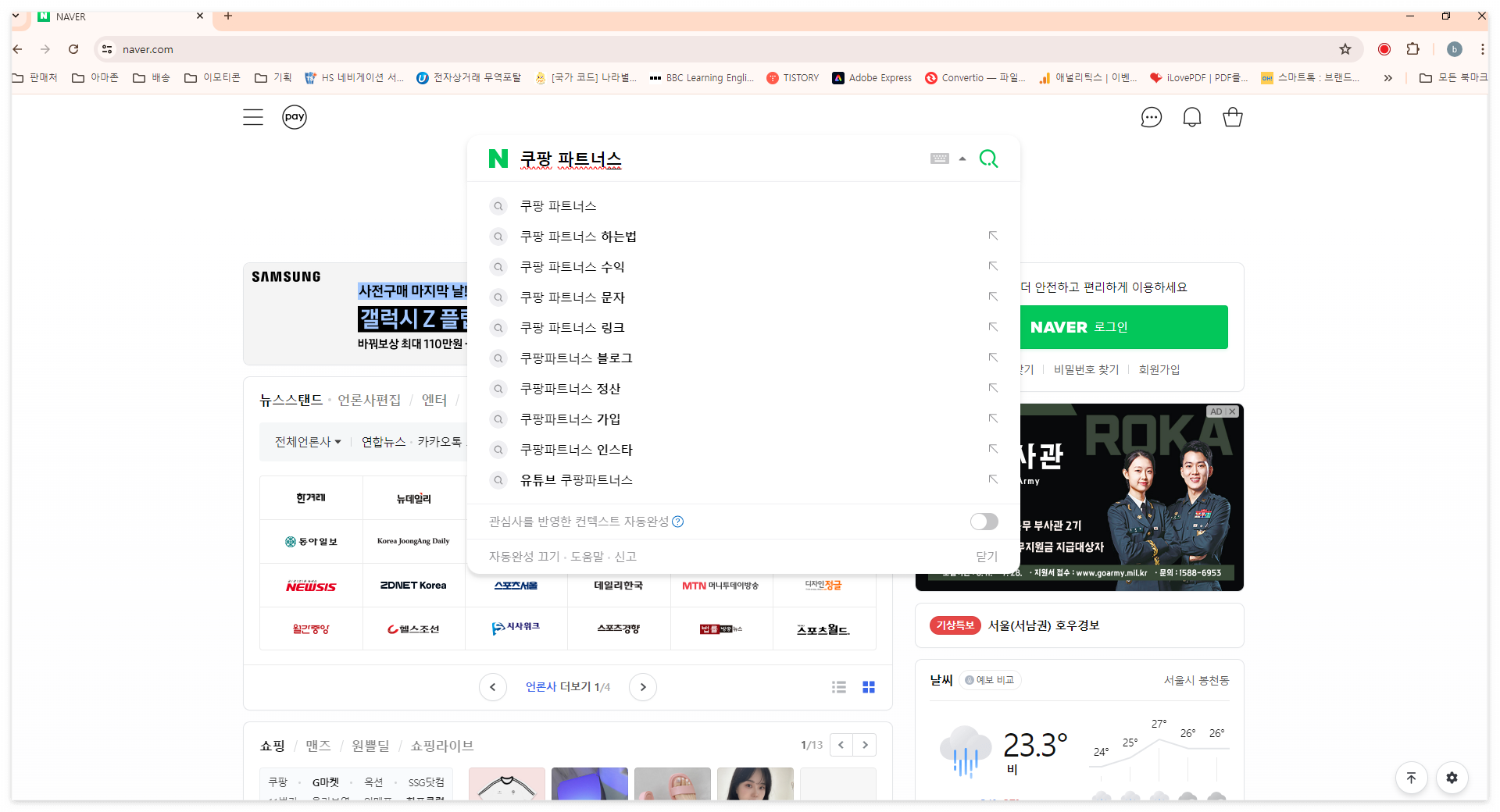Image resolution: width=1500 pixels, height=812 pixels.
Task: Open 한겨레 press tile
Action: click(311, 498)
